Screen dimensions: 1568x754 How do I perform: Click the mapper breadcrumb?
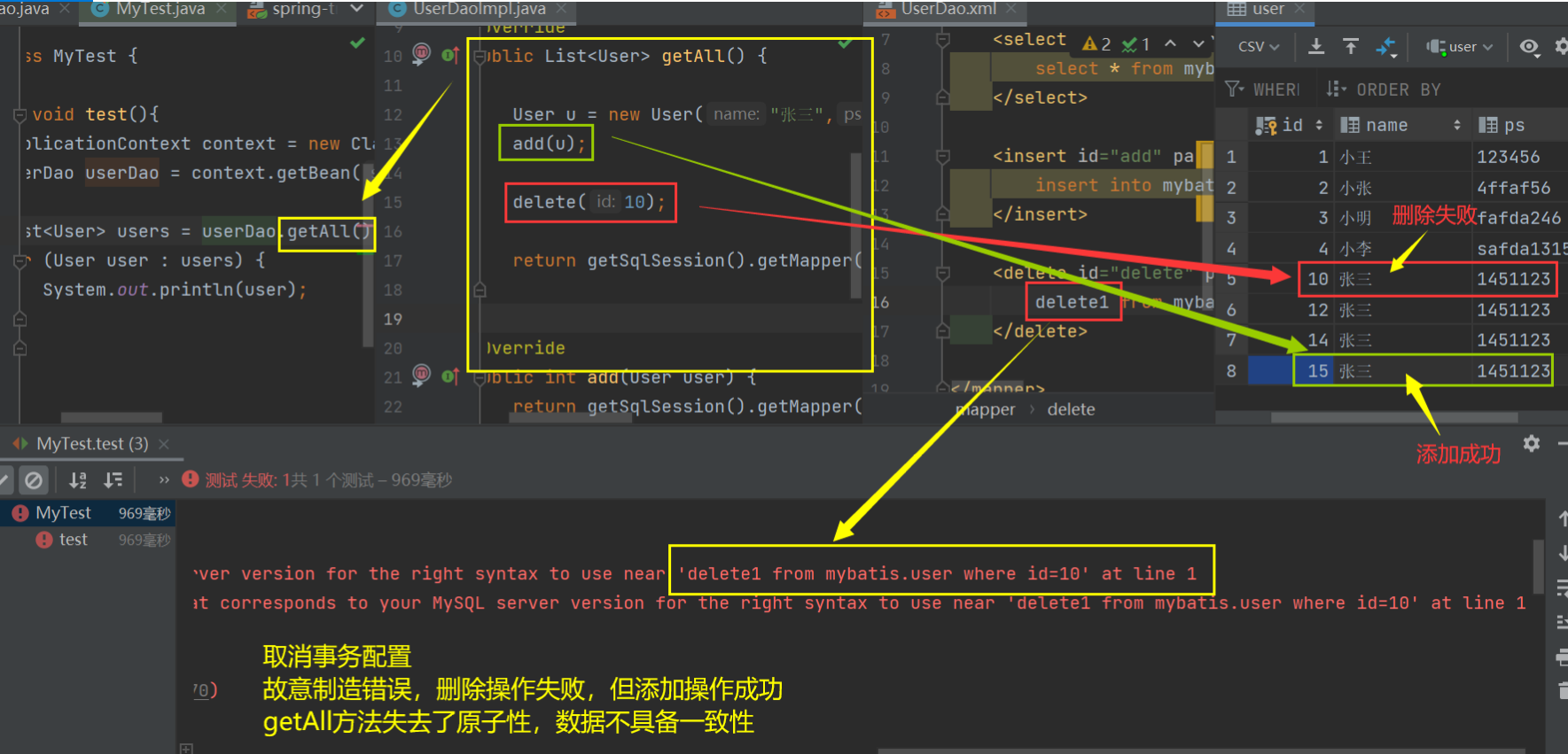986,409
